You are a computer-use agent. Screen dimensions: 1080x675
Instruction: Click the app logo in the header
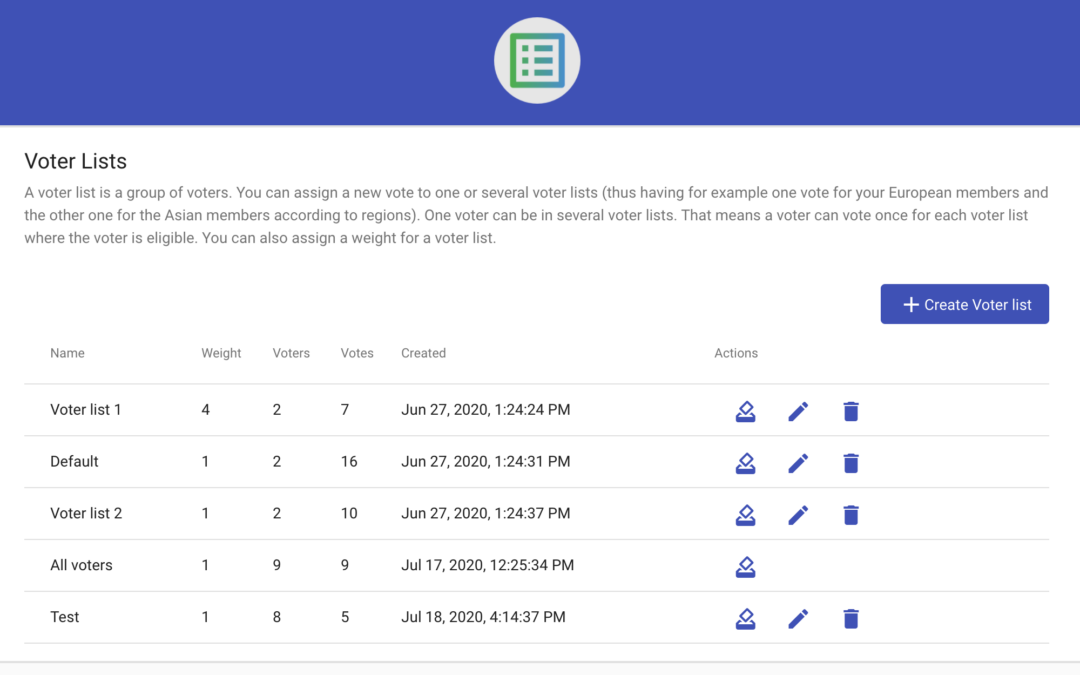[x=537, y=61]
